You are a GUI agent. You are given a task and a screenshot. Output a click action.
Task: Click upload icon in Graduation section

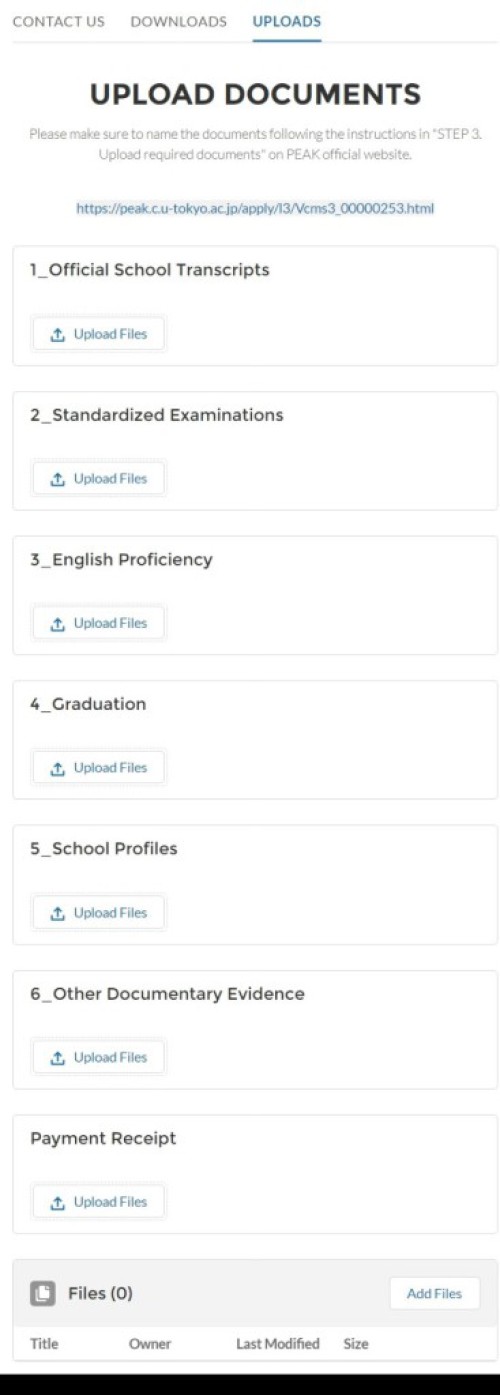click(x=58, y=768)
